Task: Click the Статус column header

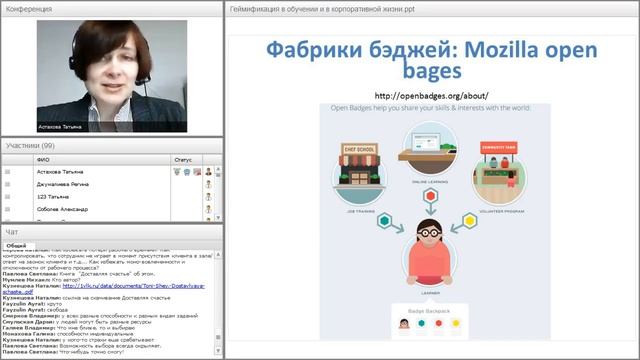Action: [x=186, y=160]
